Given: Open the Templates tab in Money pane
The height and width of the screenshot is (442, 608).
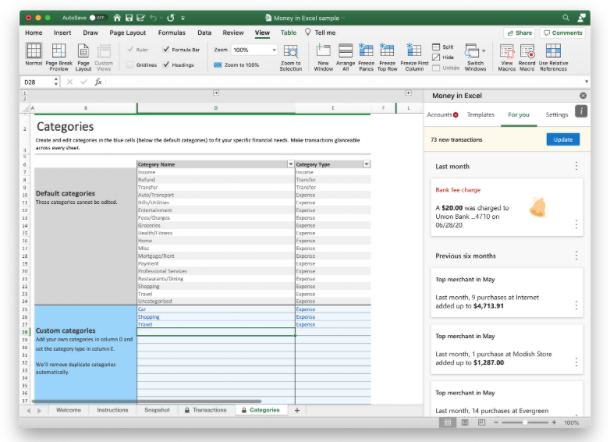Looking at the screenshot, I should tap(480, 115).
